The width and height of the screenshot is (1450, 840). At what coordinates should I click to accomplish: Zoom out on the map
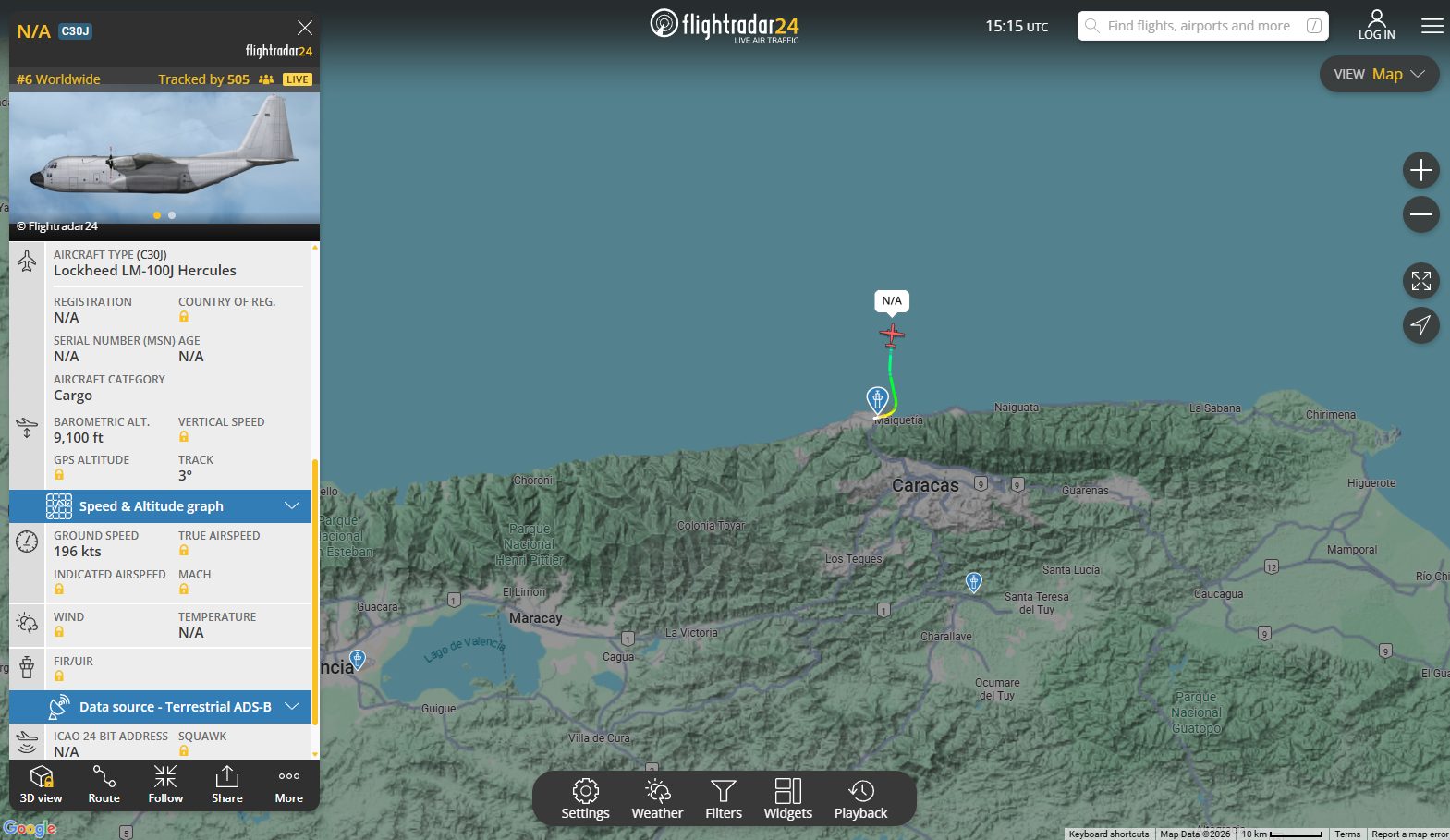point(1420,214)
